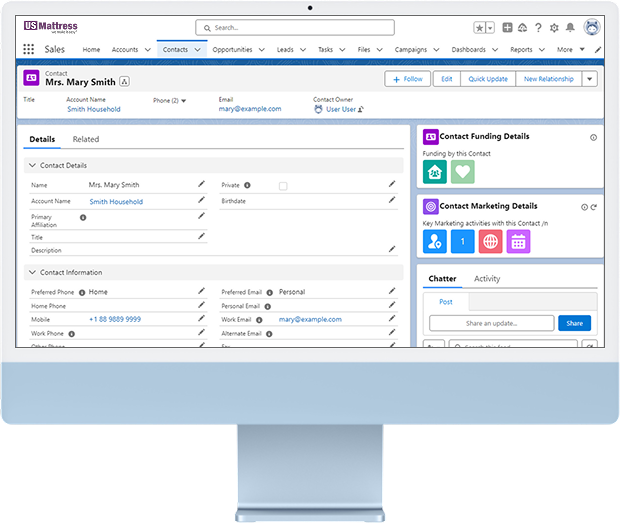Screen dimensions: 620x523
Task: Collapse the Contact Details section
Action: click(x=33, y=165)
